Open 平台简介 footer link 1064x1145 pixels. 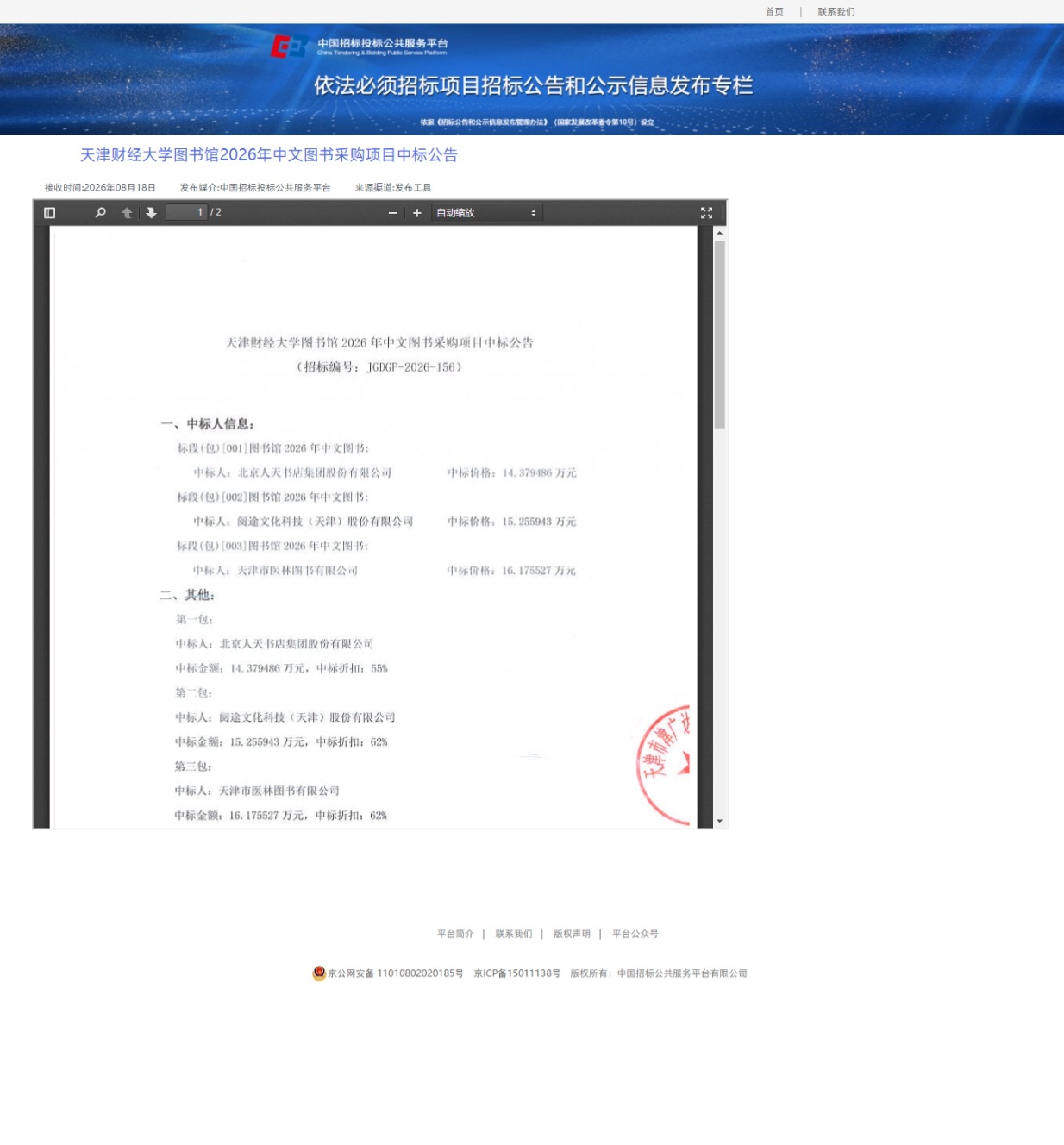click(455, 934)
